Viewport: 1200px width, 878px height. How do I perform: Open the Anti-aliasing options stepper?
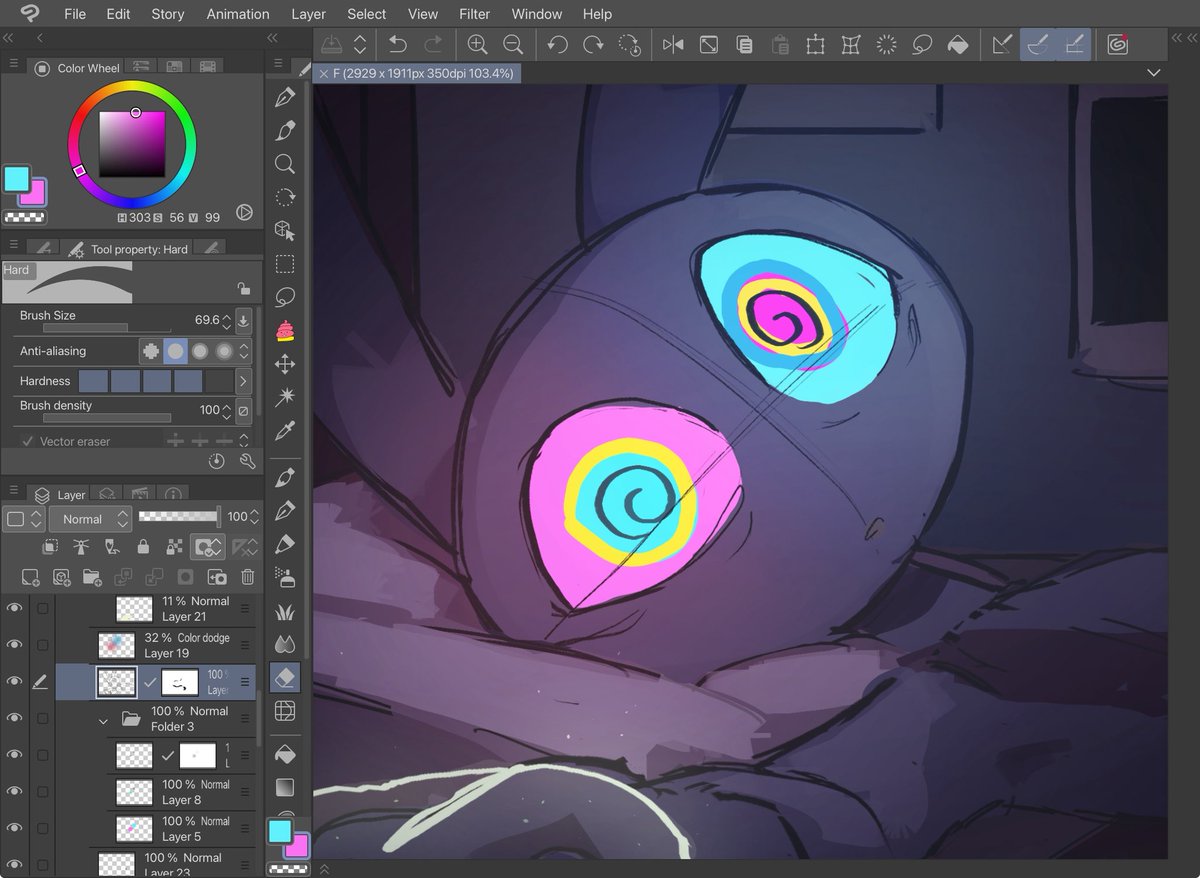pos(243,351)
